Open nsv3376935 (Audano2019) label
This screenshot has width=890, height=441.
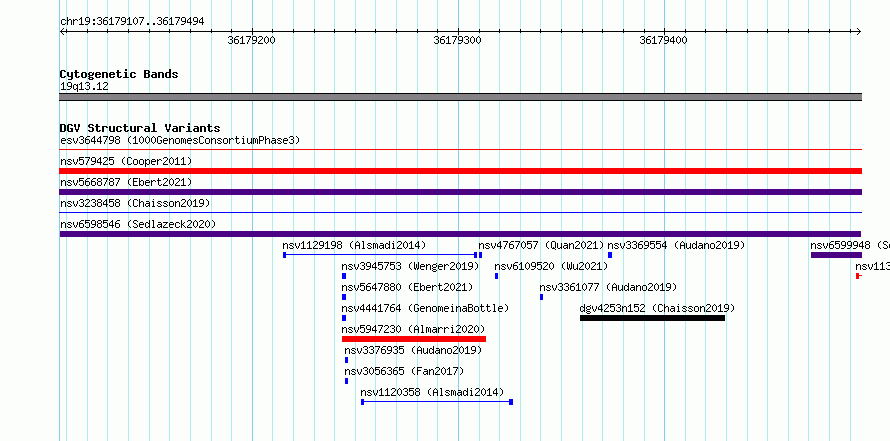(x=413, y=350)
